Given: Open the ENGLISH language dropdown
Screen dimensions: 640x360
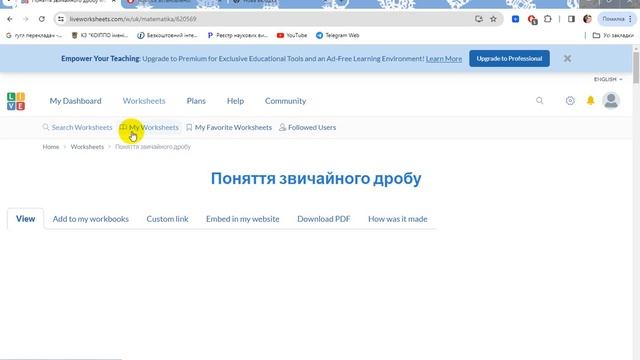Looking at the screenshot, I should click(608, 79).
